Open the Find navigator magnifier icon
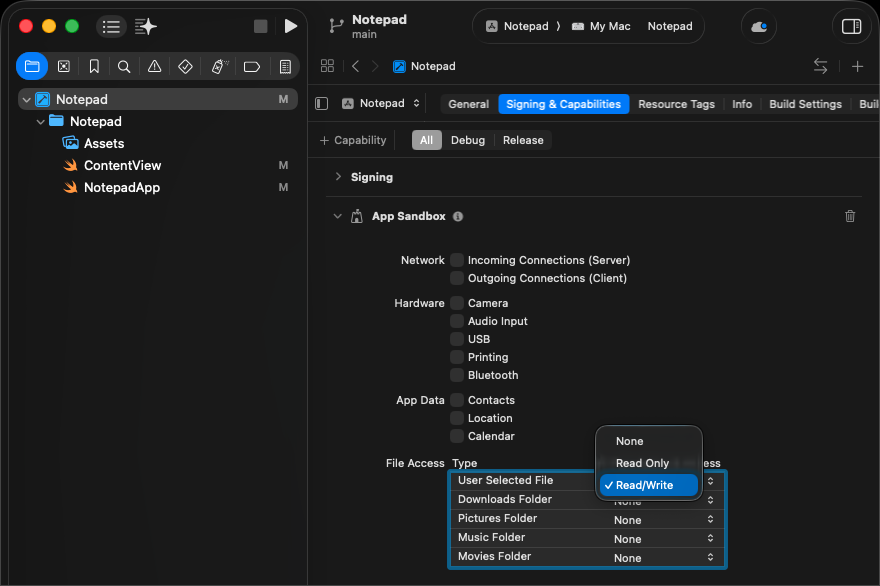The height and width of the screenshot is (586, 880). pyautogui.click(x=124, y=67)
